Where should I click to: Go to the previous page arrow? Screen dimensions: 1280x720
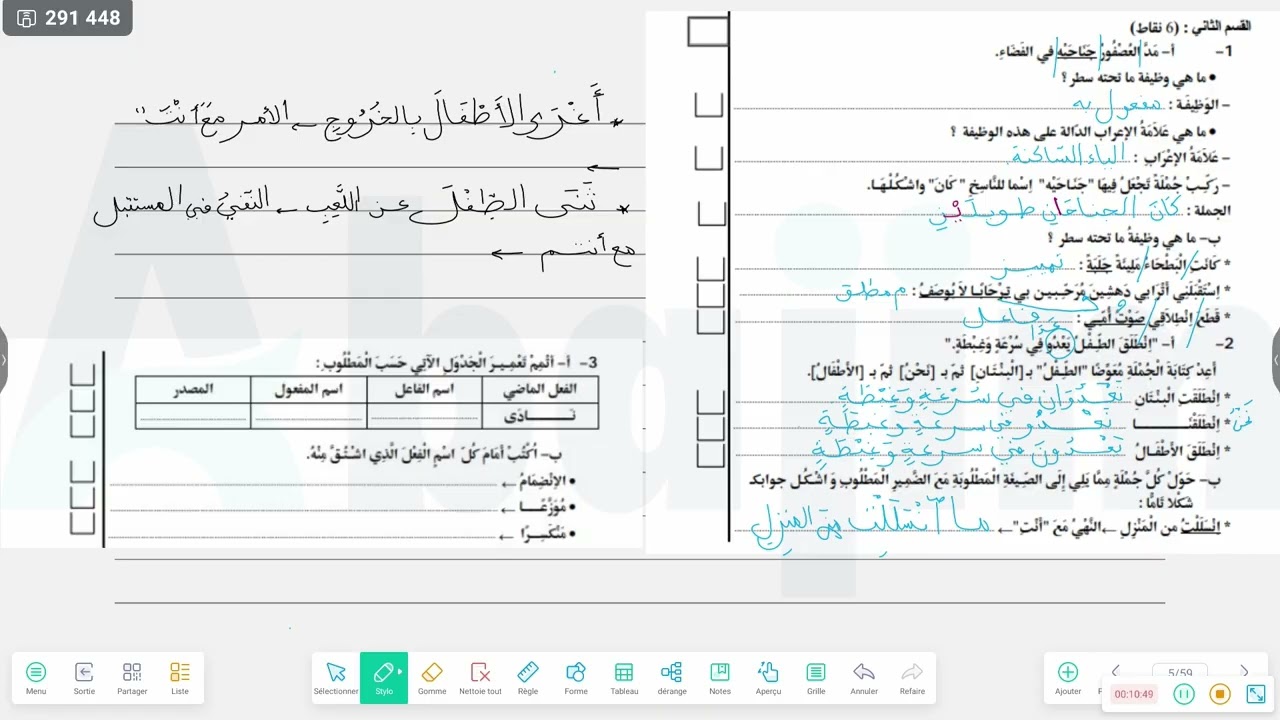[x=1116, y=672]
